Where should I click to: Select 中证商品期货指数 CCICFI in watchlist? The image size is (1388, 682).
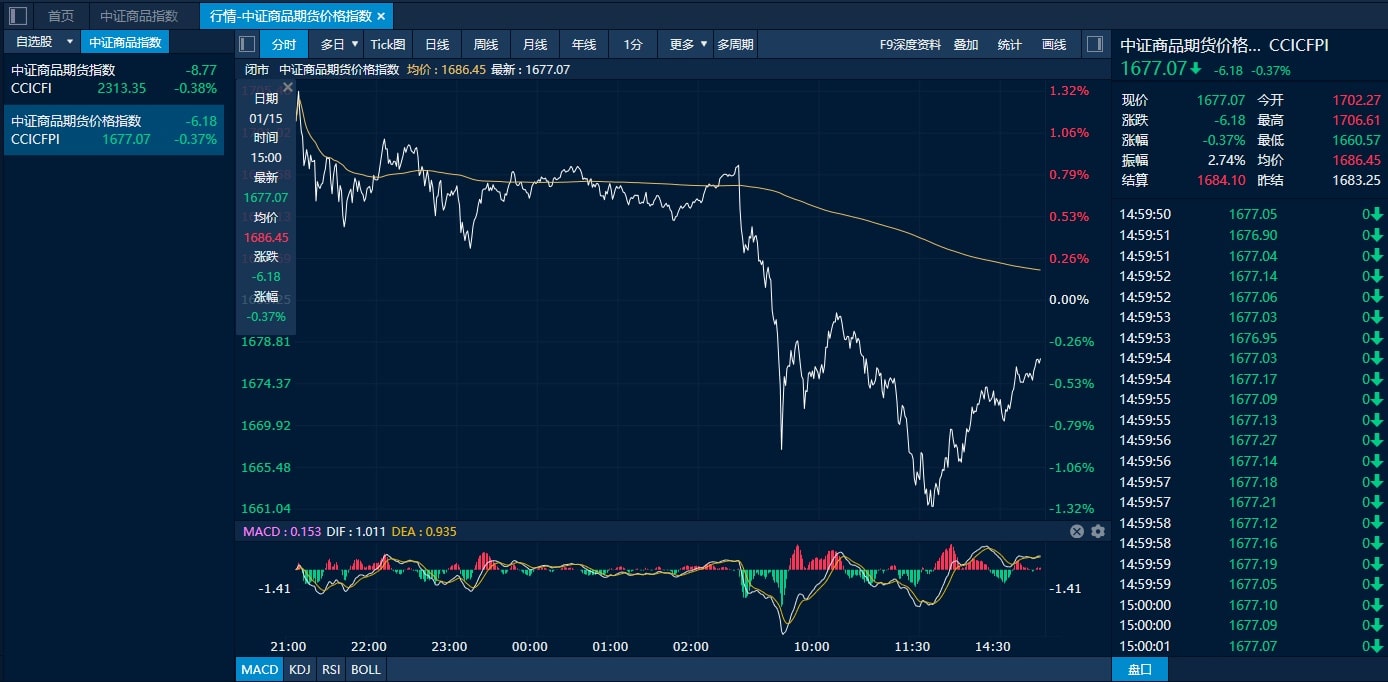coord(113,79)
